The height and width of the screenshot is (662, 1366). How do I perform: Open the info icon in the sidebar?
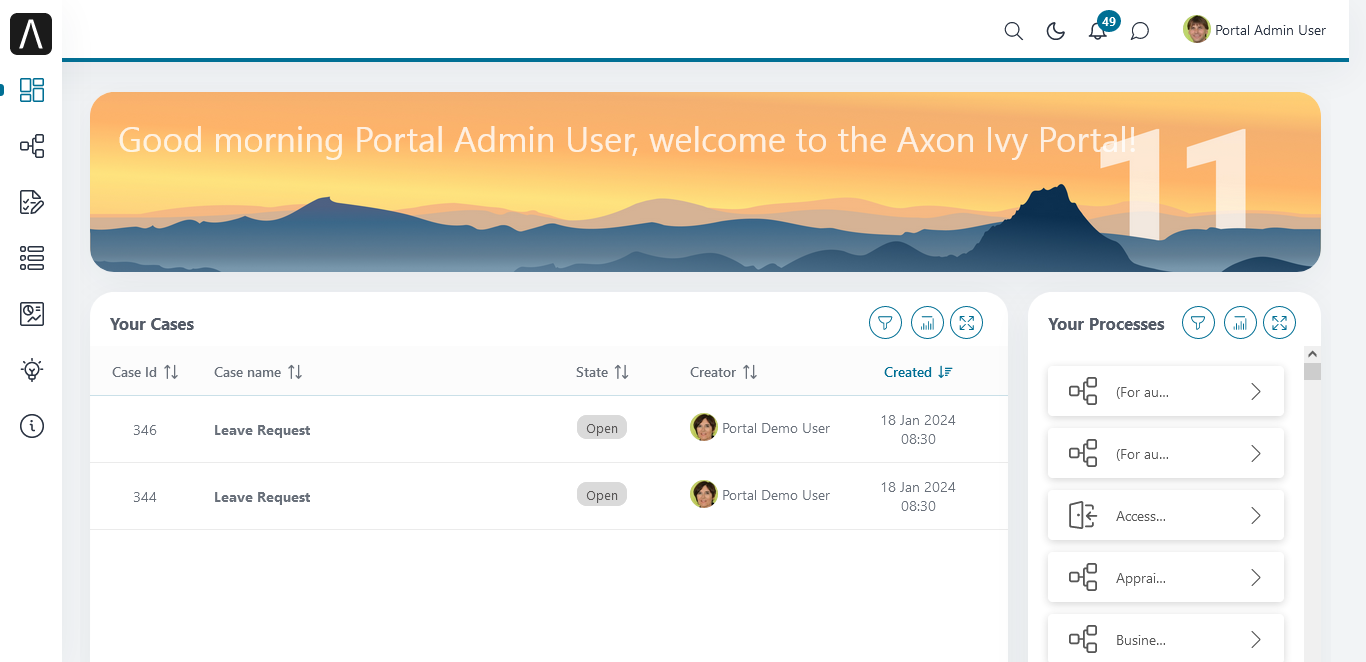tap(32, 427)
